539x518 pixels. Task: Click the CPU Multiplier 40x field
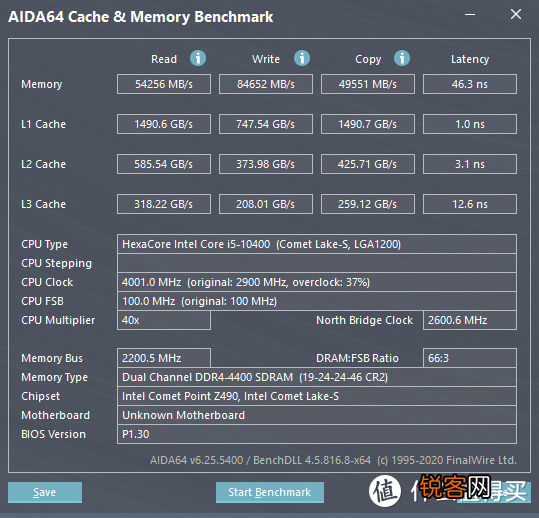[164, 320]
